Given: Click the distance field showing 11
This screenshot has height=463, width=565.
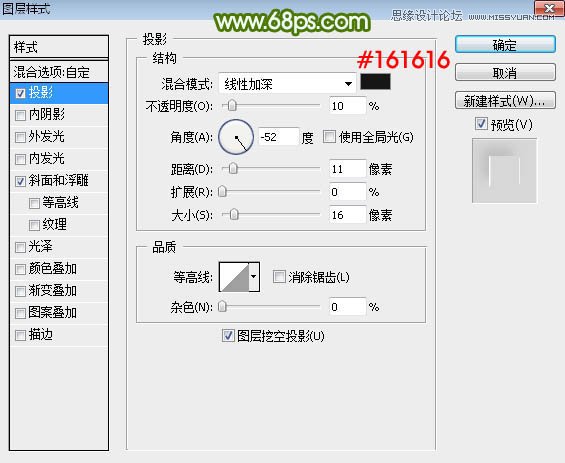Looking at the screenshot, I should 347,169.
